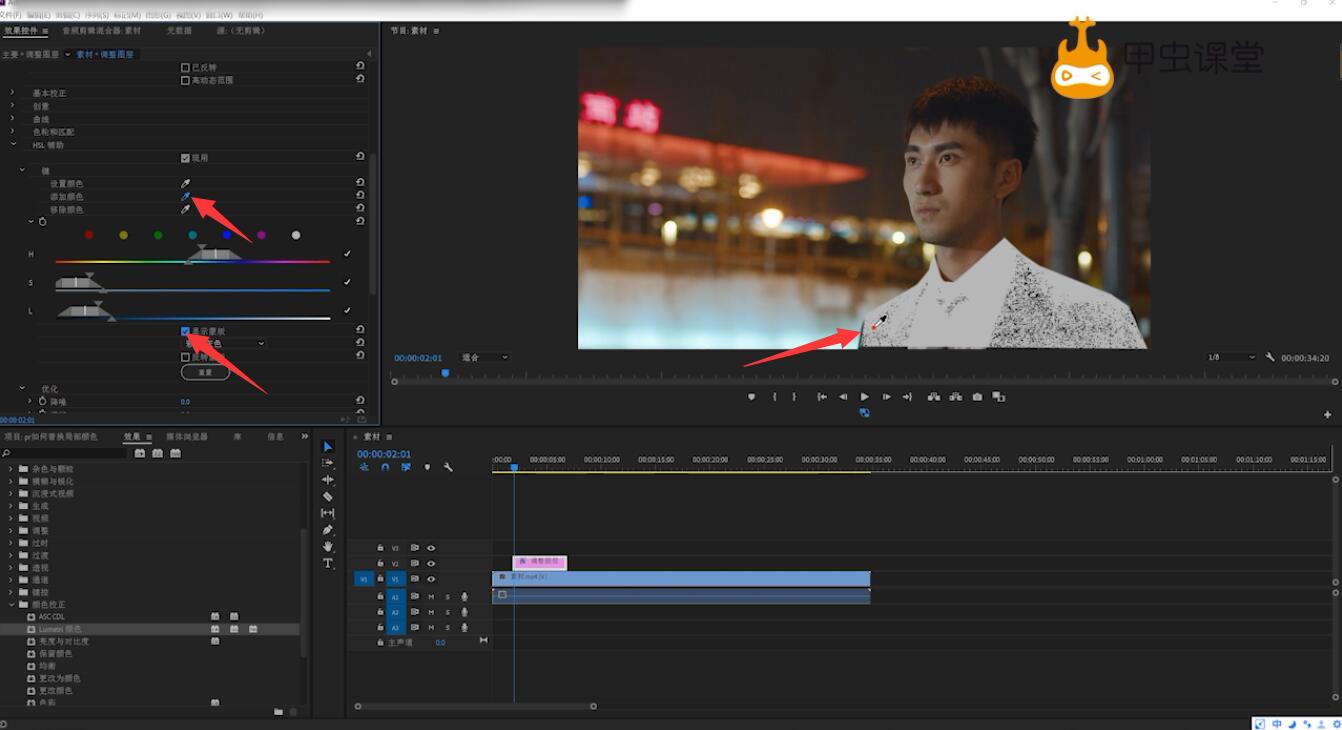Viewport: 1342px width, 730px height.
Task: Toggle the 已反转 checkbox
Action: tap(185, 68)
